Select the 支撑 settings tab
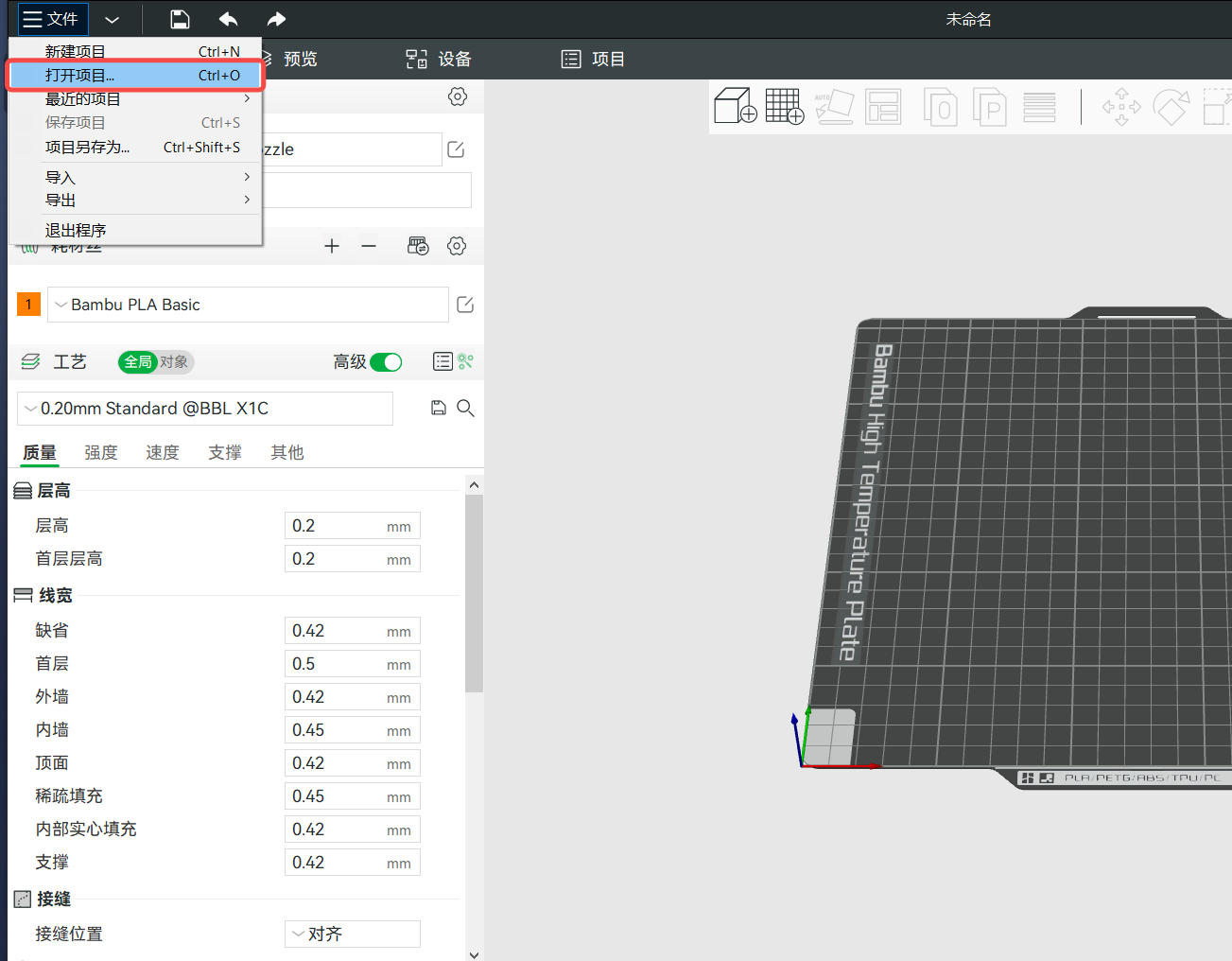 tap(225, 452)
